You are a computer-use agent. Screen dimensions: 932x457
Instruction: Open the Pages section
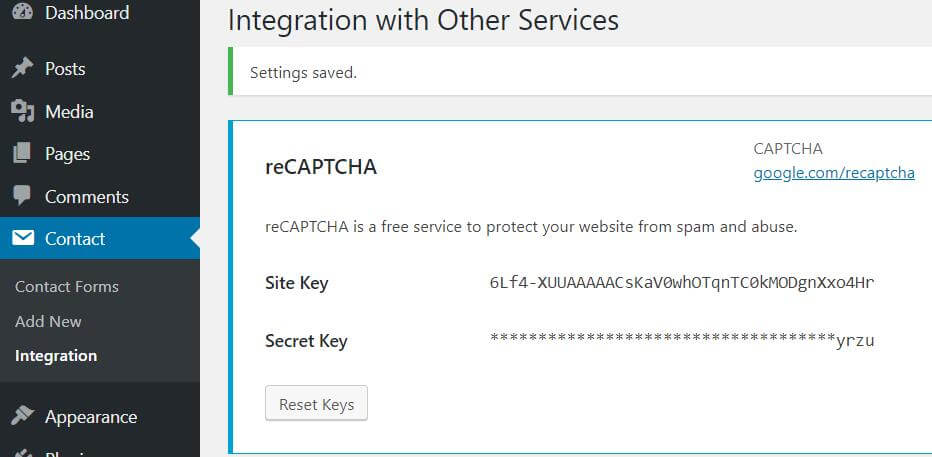[67, 154]
